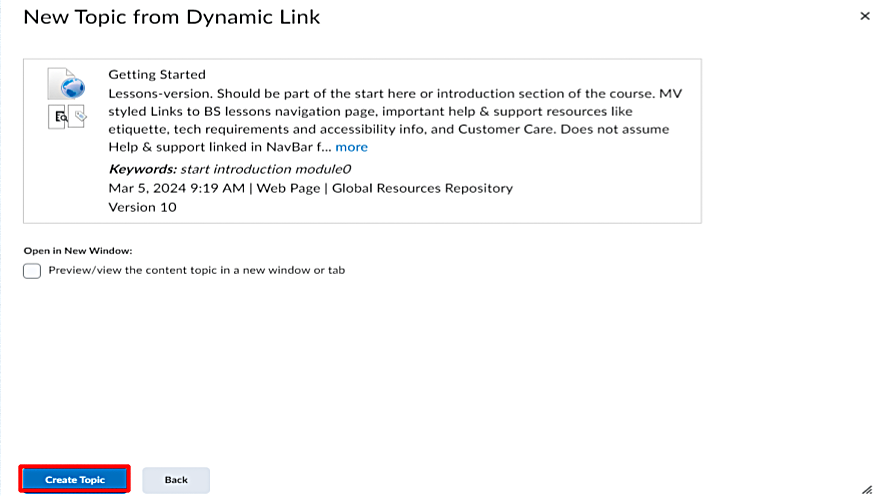Image resolution: width=877 pixels, height=496 pixels.
Task: Expand the description via the "more" link
Action: 351,147
